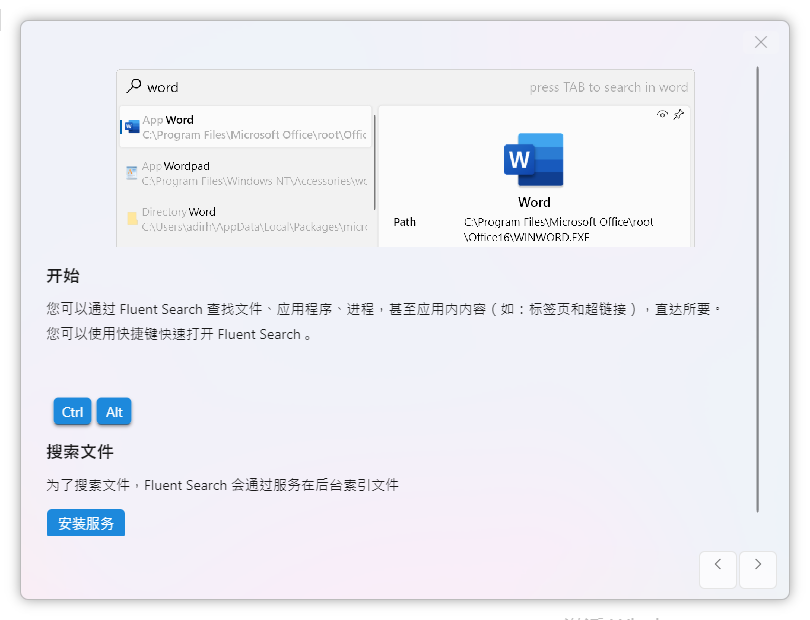Screen dimensions: 810x620
Task: Select the App Wordpad search result
Action: pos(245,173)
